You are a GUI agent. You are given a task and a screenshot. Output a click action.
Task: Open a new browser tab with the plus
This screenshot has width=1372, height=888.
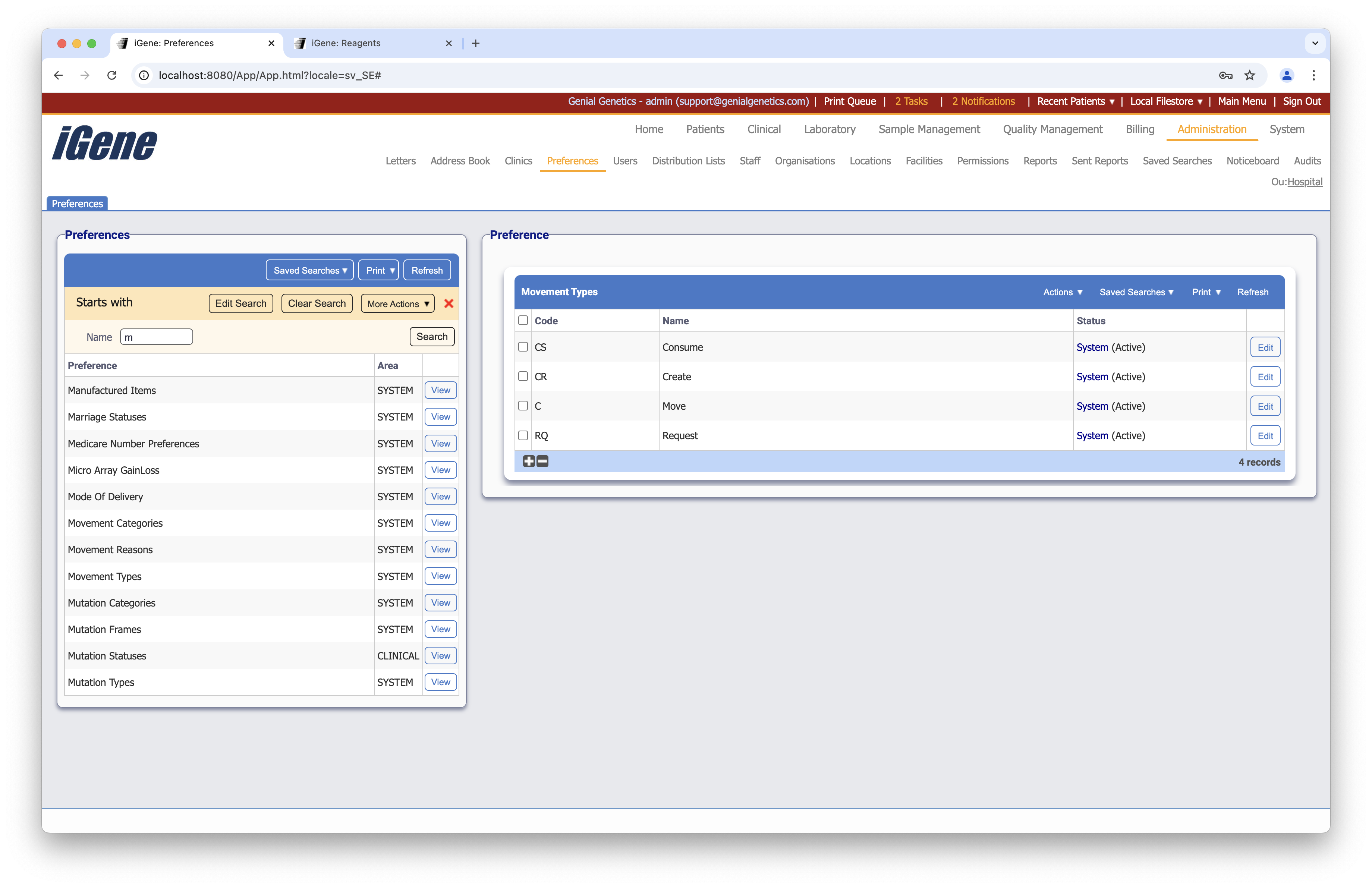[x=476, y=43]
